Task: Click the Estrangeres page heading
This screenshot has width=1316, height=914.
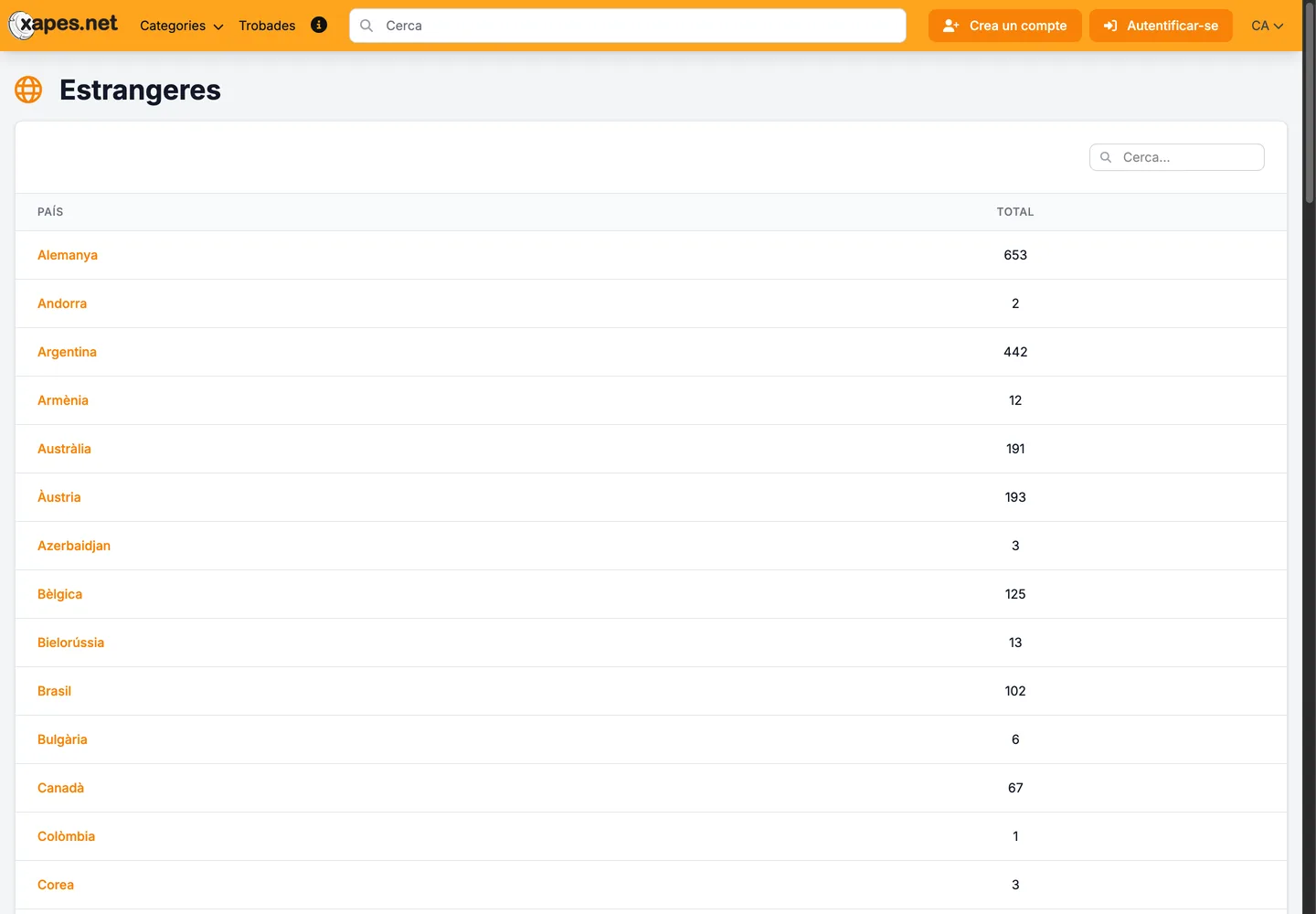Action: (x=140, y=90)
